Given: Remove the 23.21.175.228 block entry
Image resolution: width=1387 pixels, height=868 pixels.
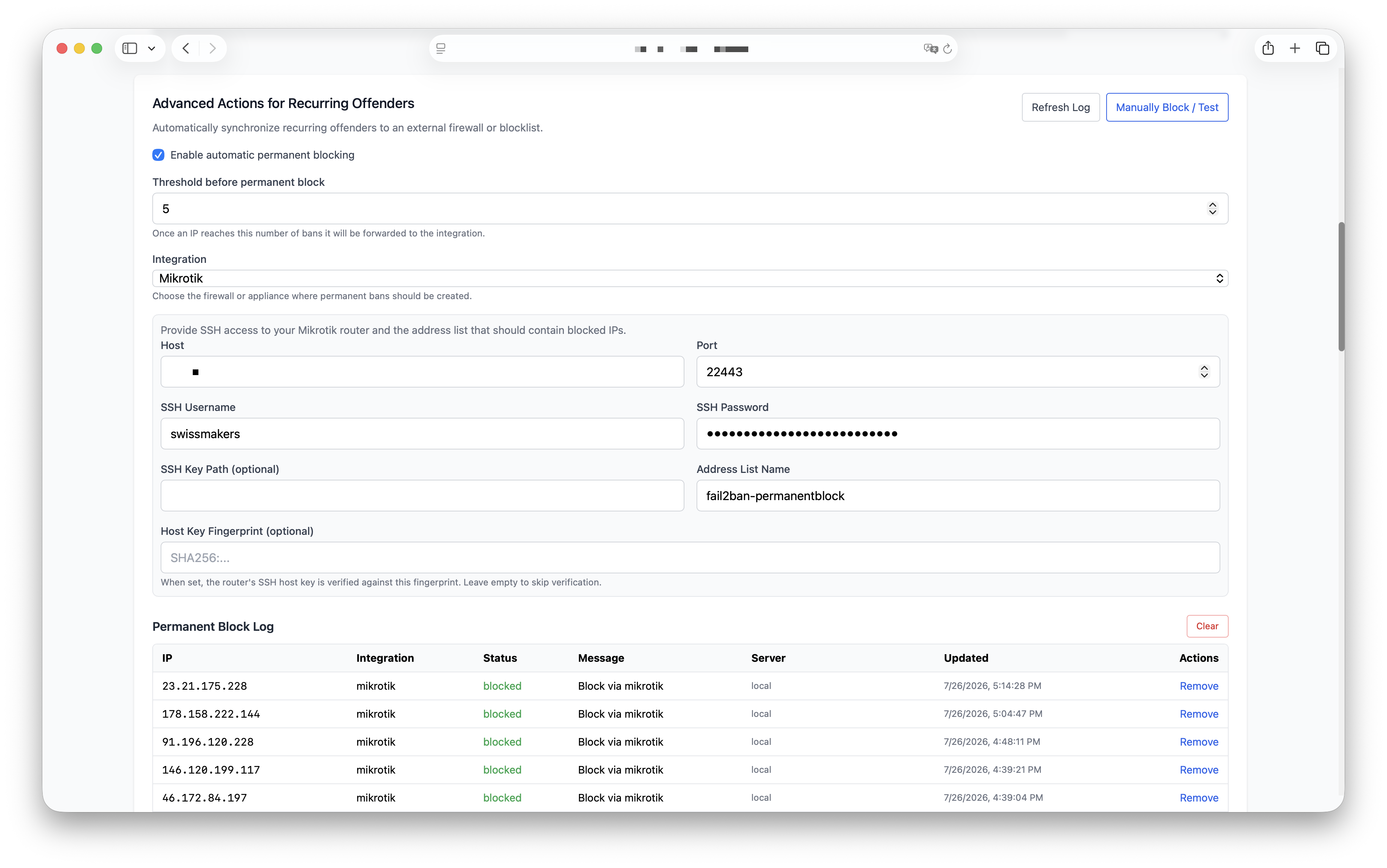Looking at the screenshot, I should [1199, 686].
